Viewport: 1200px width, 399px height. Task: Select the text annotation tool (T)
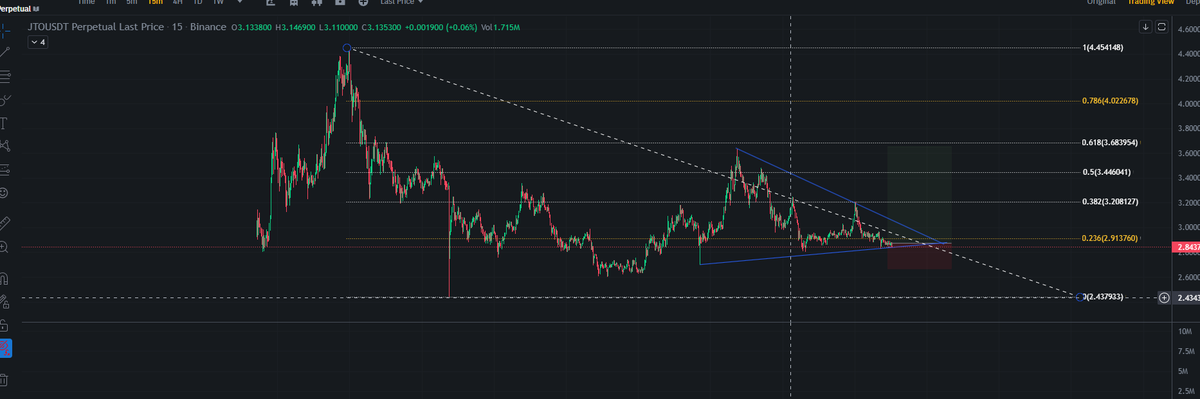click(x=5, y=124)
